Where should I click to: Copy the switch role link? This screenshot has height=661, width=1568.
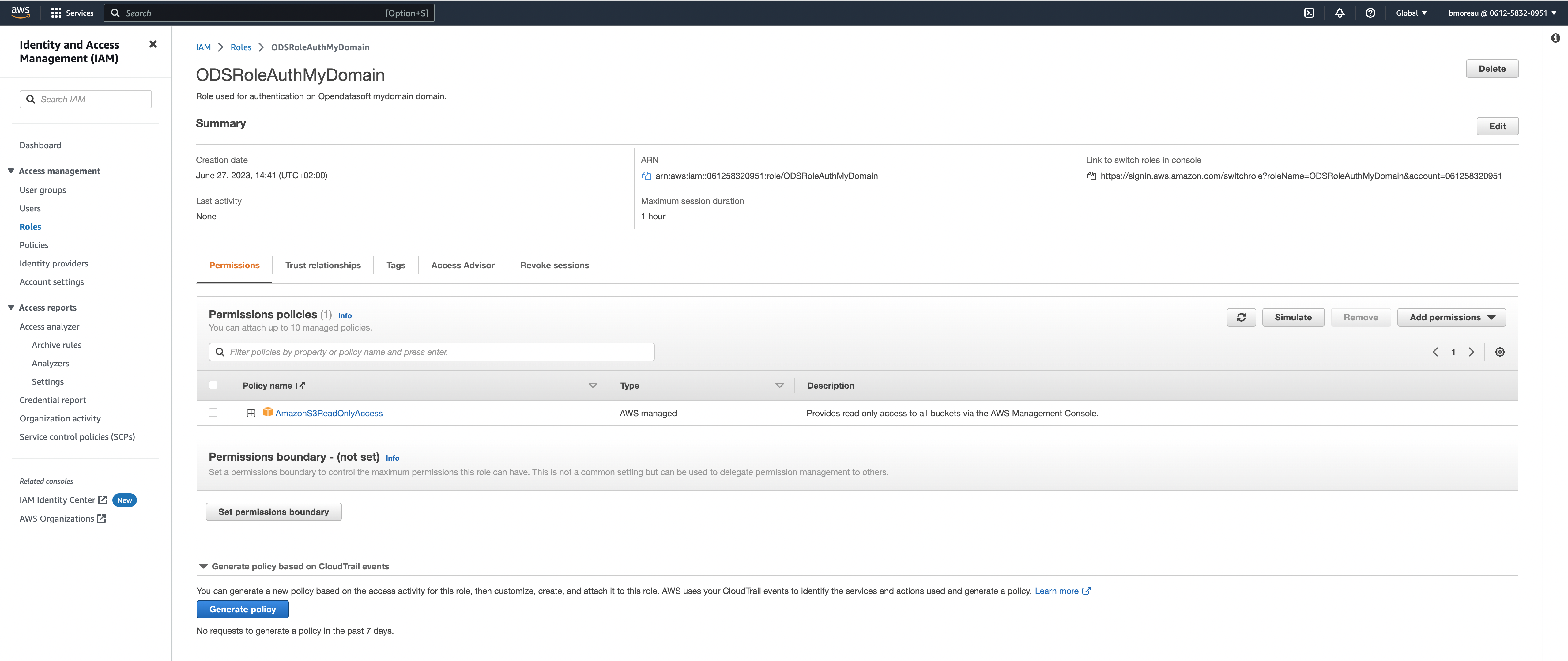(1091, 176)
